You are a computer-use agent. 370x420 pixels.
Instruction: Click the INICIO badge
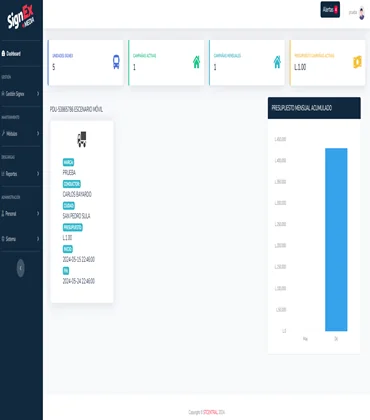point(68,249)
